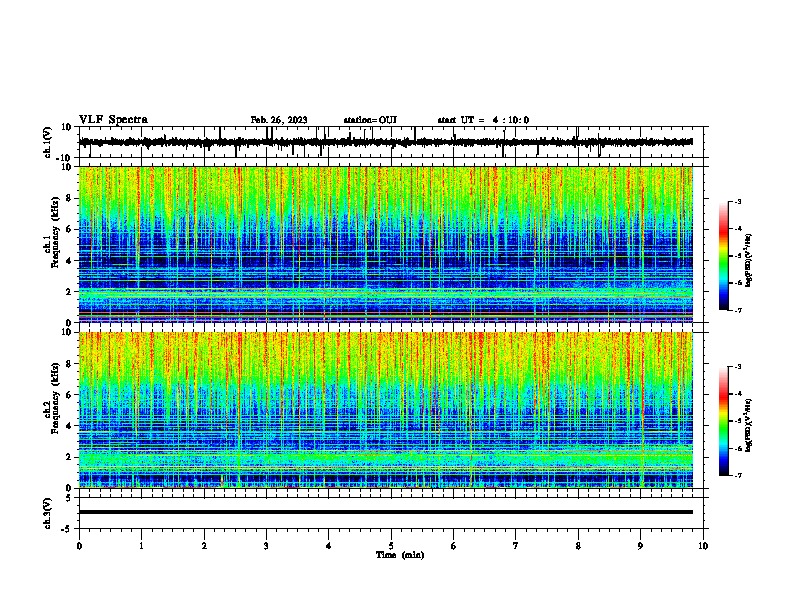Screen dimensions: 792x612
Task: Click the "start UT = 4:10:0" text
Action: (483, 120)
